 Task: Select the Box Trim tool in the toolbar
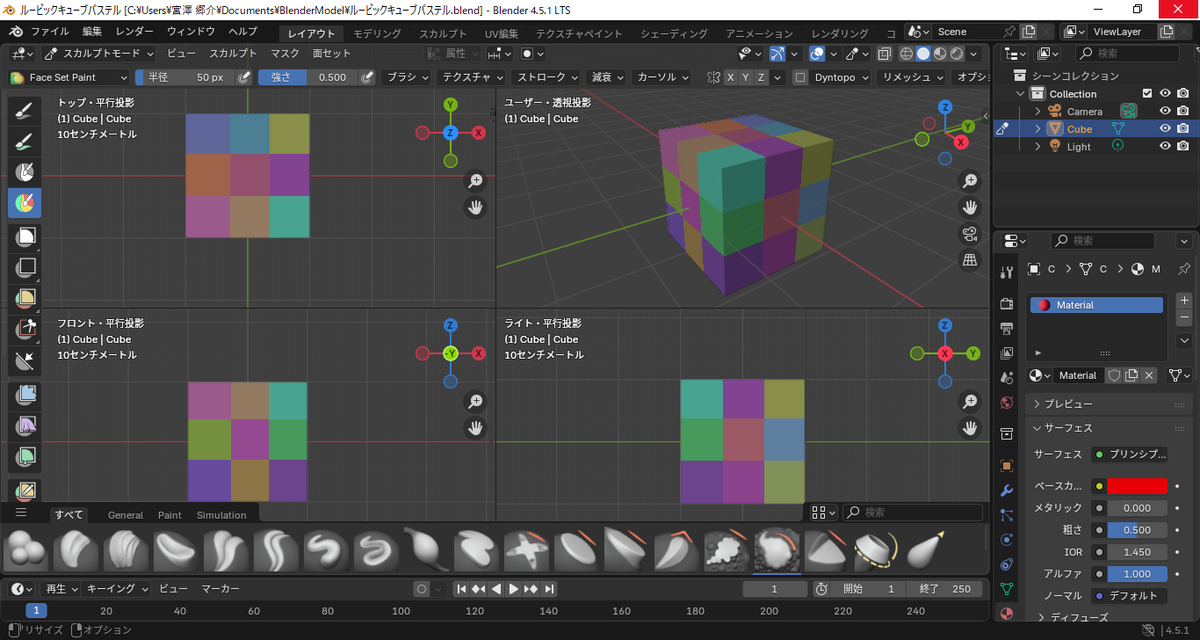(x=24, y=329)
